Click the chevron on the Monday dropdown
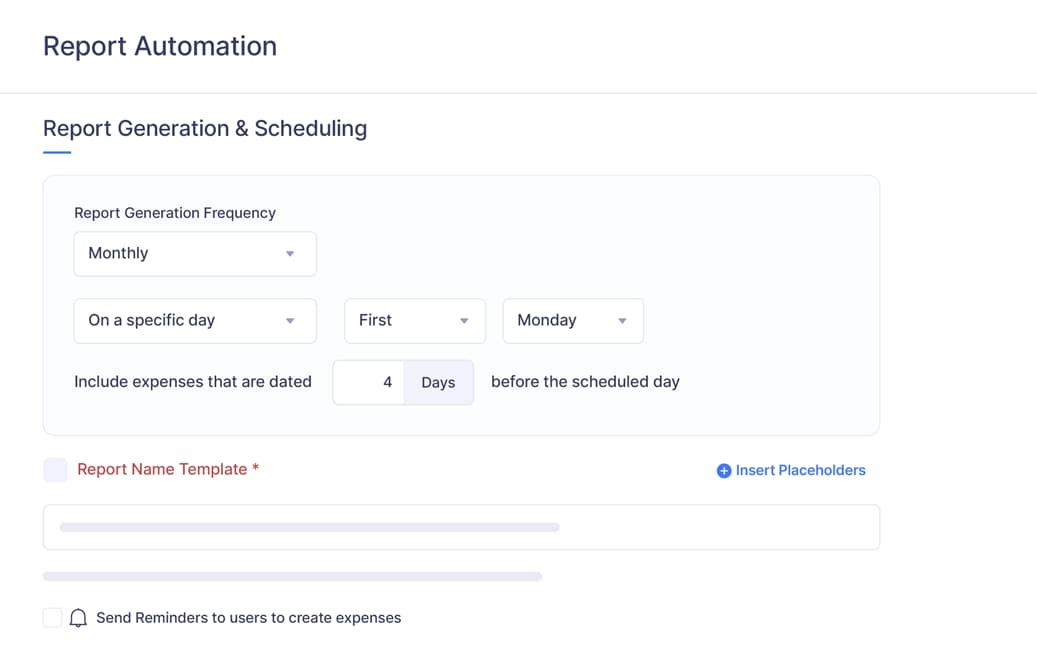This screenshot has width=1037, height=663. pos(621,321)
